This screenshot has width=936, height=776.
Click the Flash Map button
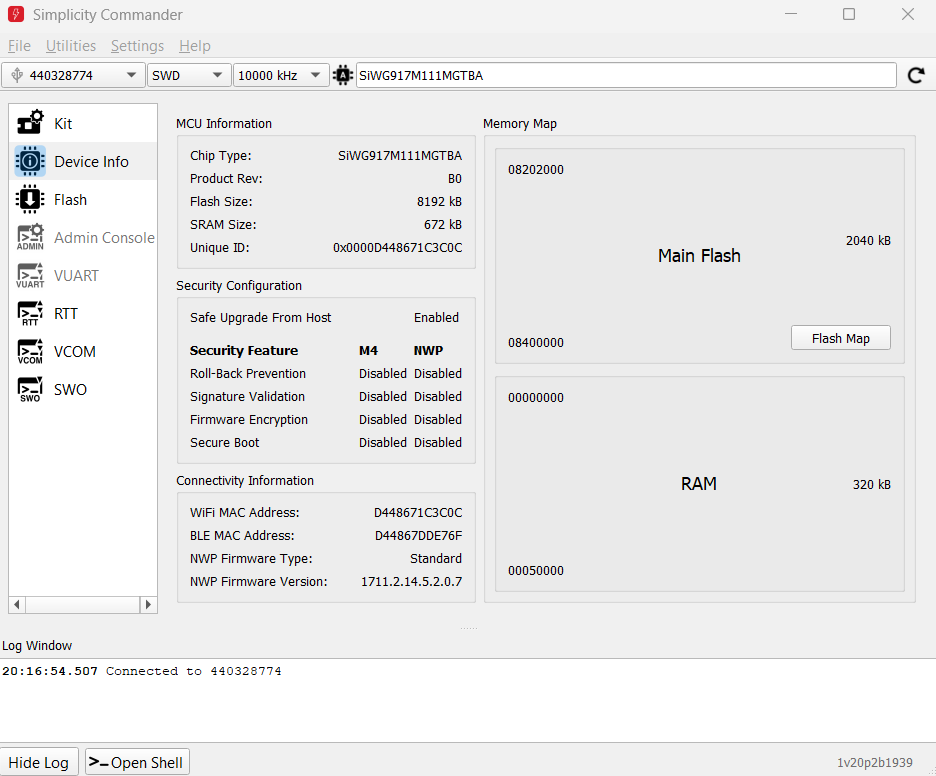[x=840, y=338]
